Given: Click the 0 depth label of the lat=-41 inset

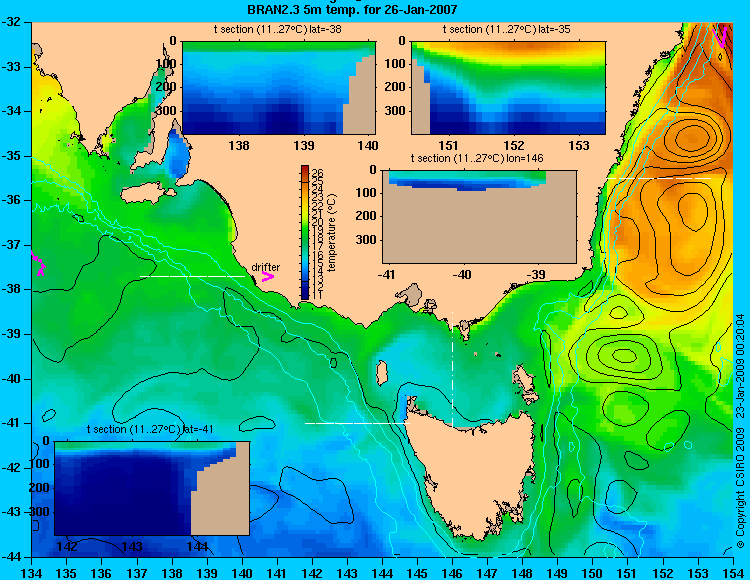Looking at the screenshot, I should click(x=46, y=441).
